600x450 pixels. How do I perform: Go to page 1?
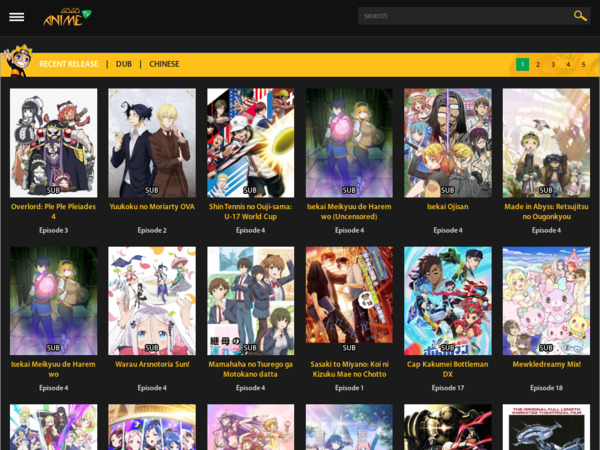[522, 64]
